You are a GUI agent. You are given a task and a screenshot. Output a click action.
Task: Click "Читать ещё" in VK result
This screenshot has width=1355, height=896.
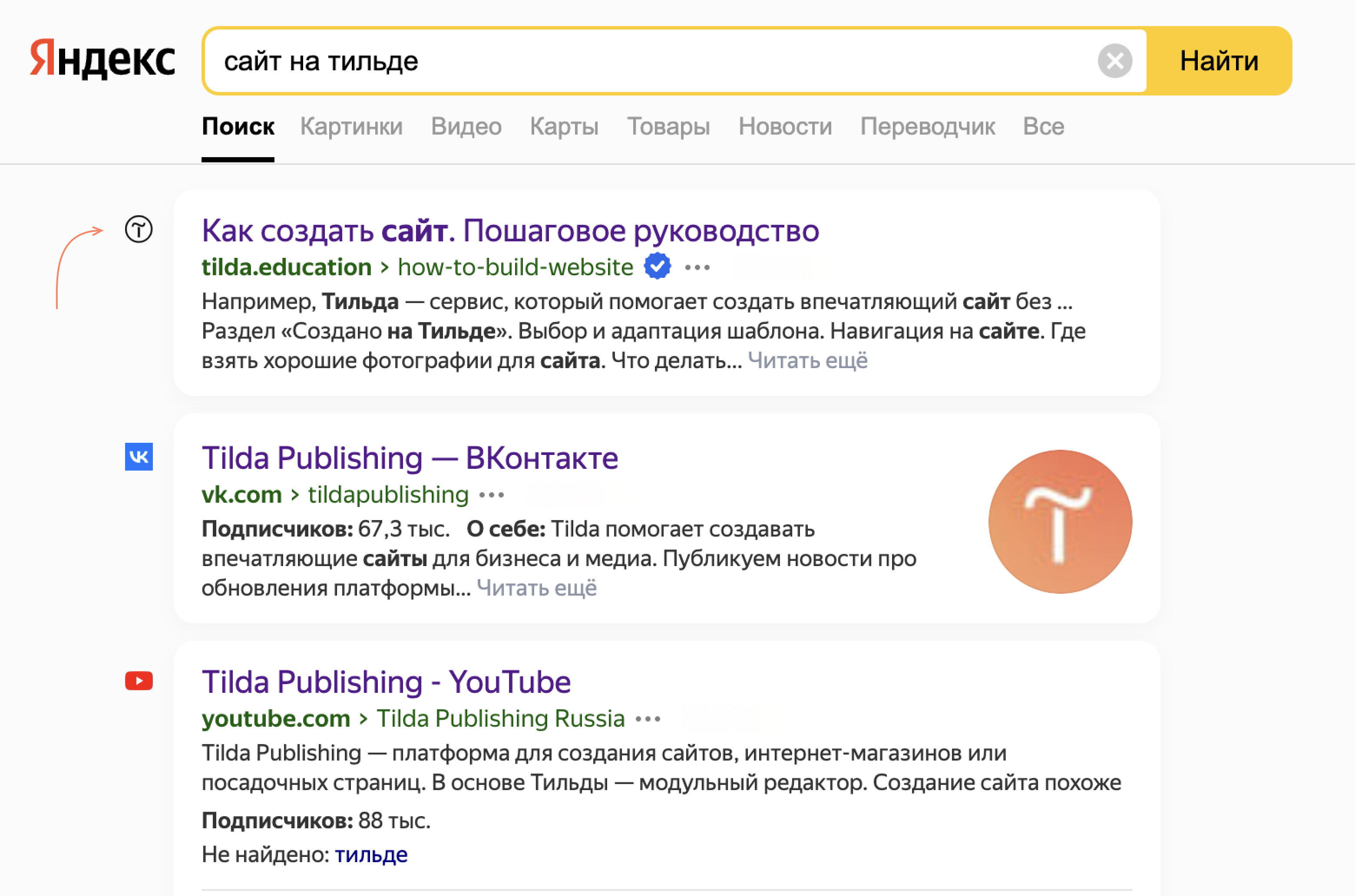tap(536, 587)
